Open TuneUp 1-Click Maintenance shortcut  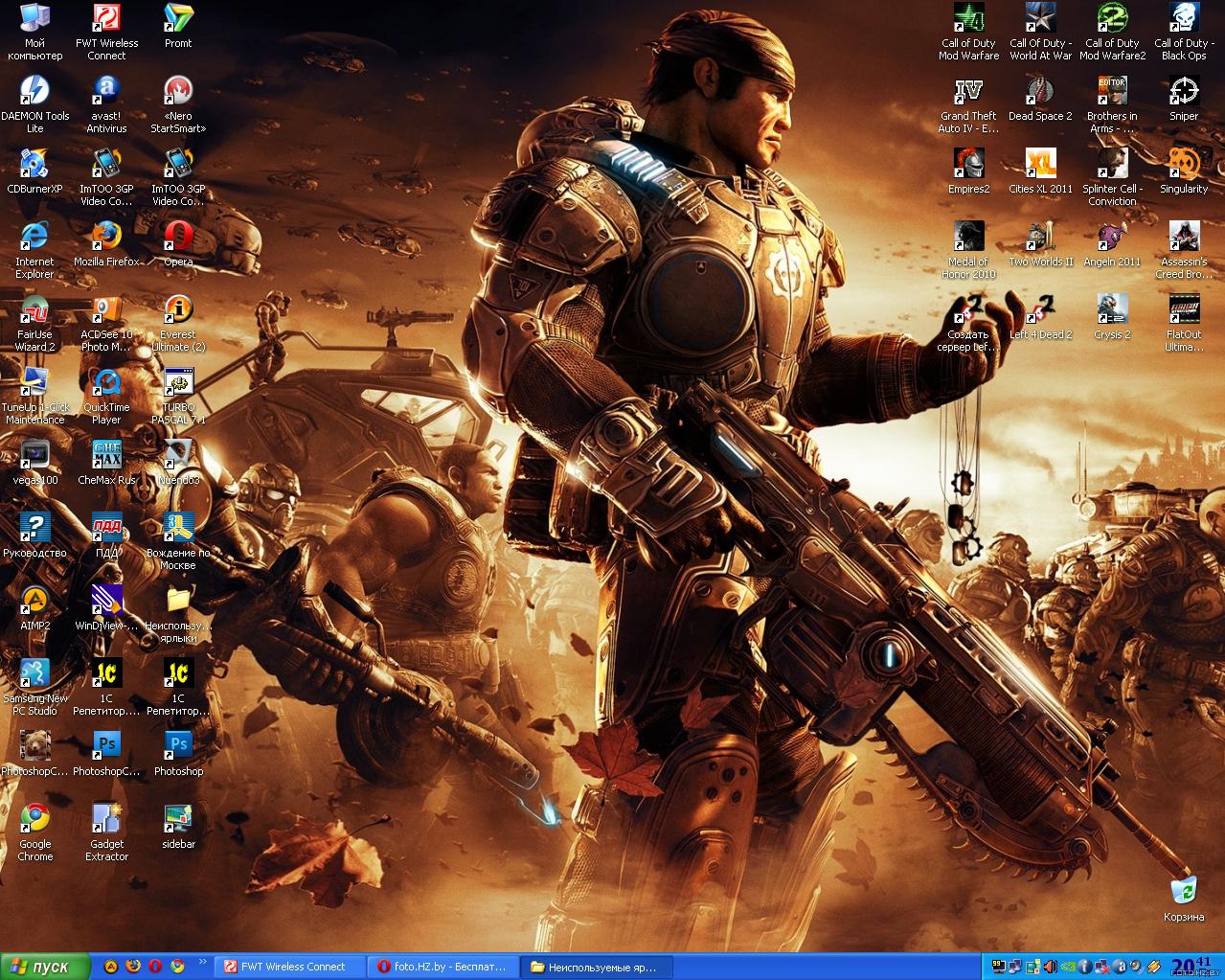point(34,395)
